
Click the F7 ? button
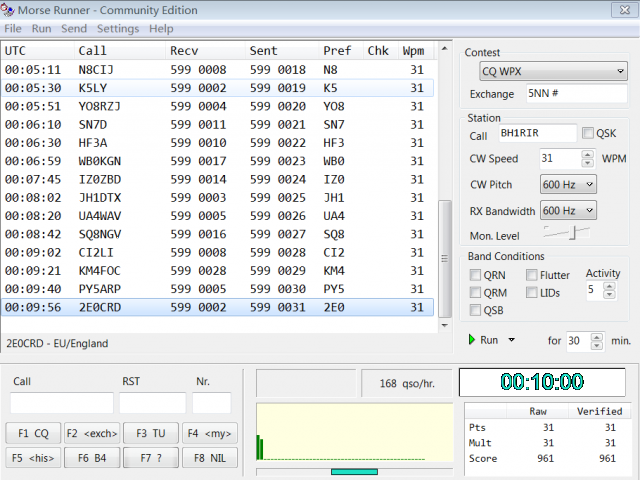pos(151,458)
